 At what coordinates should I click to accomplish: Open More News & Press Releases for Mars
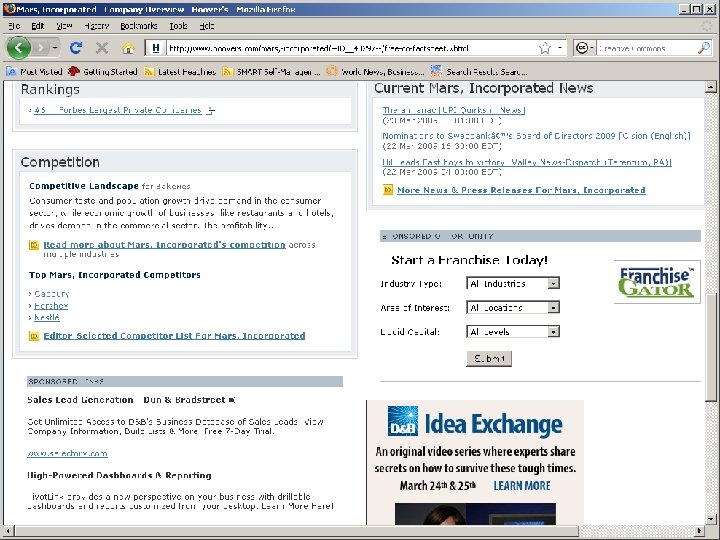point(521,190)
